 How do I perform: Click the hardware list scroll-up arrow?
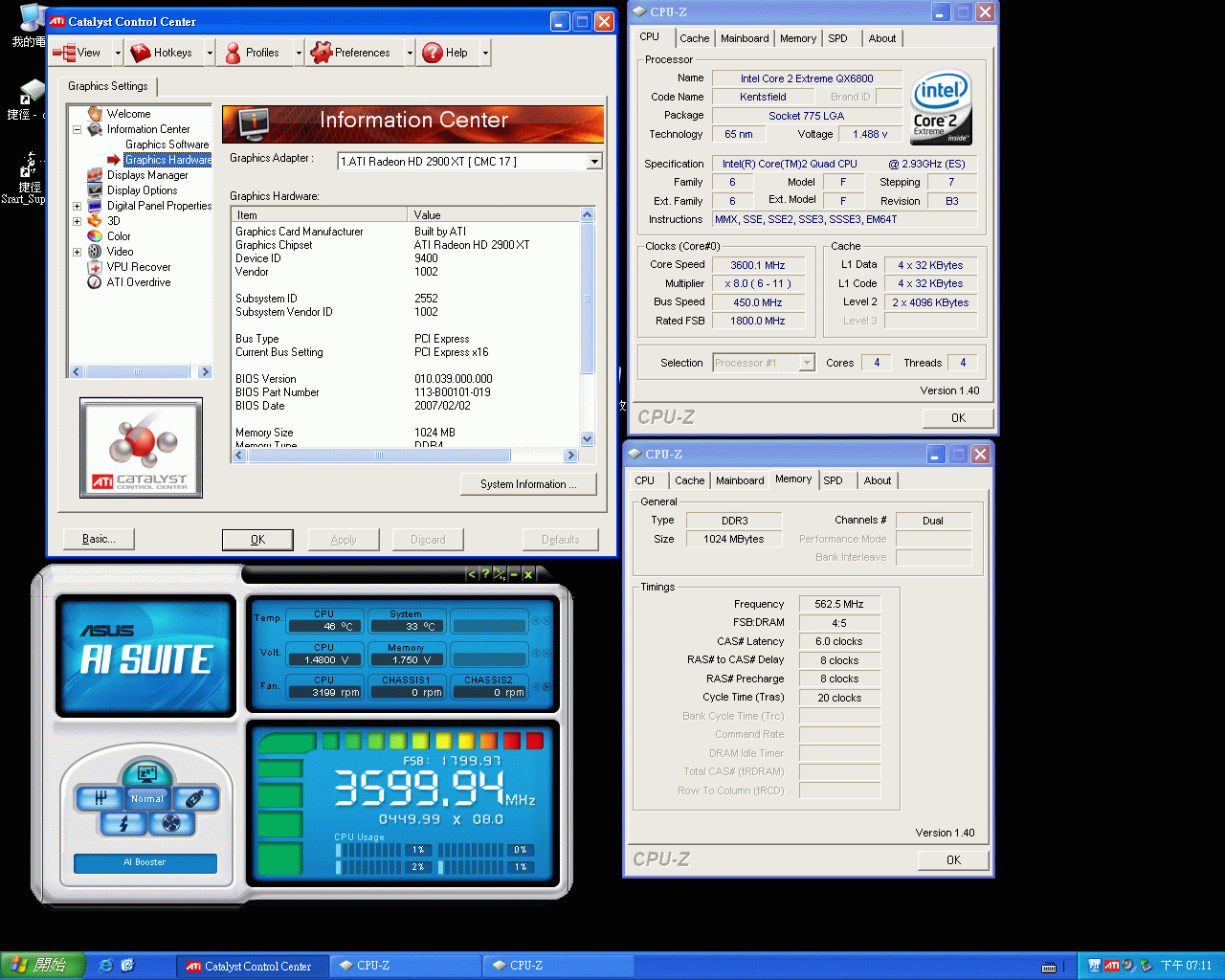(x=588, y=215)
